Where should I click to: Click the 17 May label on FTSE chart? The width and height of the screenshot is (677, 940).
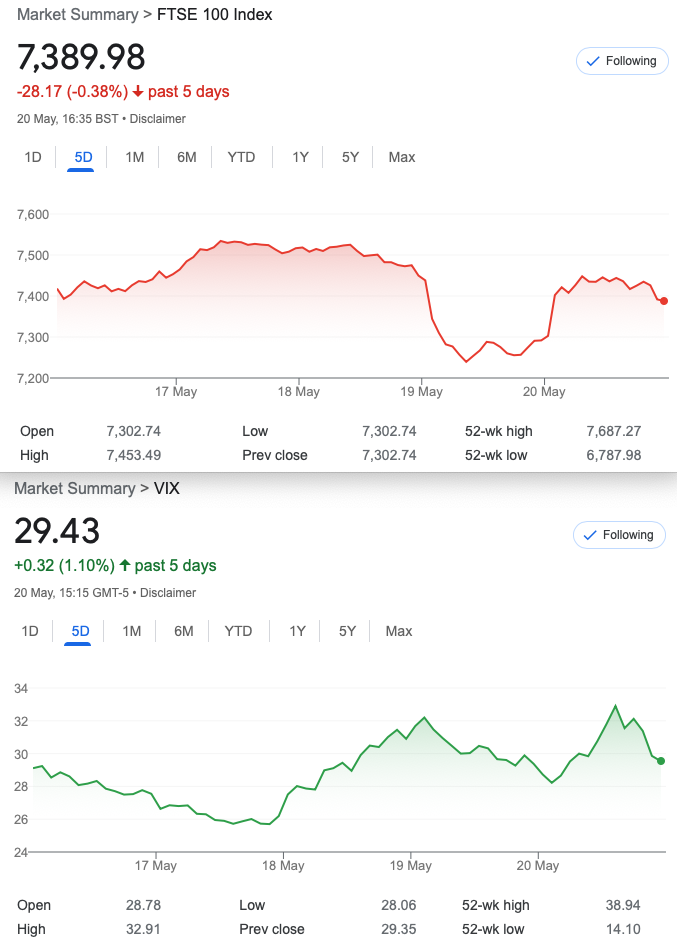click(176, 392)
